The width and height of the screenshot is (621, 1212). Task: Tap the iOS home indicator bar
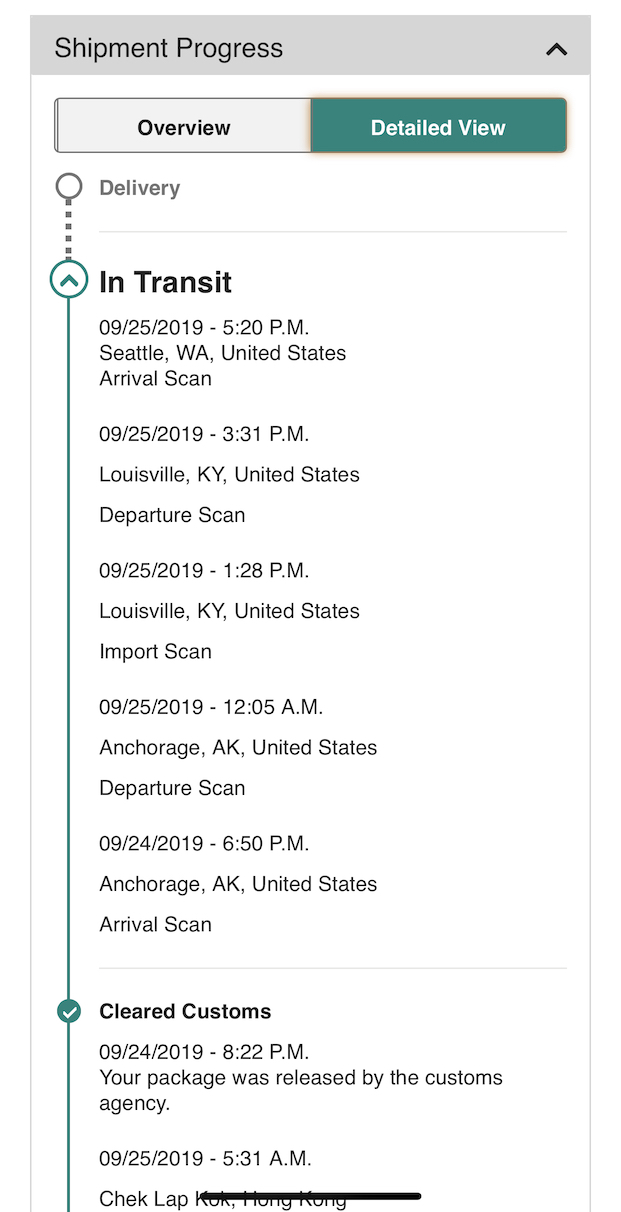(310, 1196)
